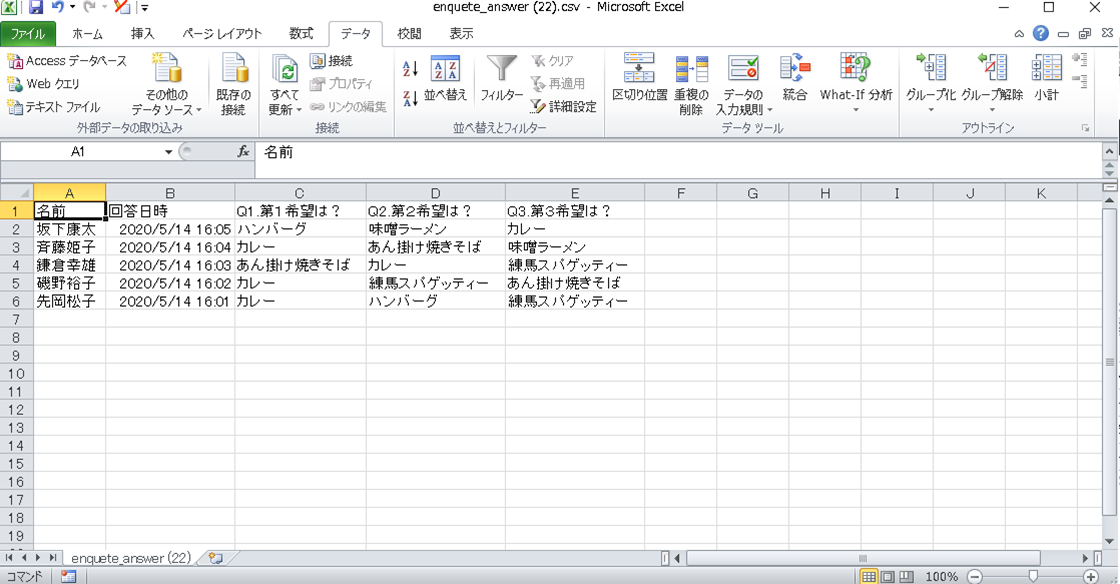Open the Name Box dropdown arrow
Viewport: 1120px width, 584px height.
point(169,152)
